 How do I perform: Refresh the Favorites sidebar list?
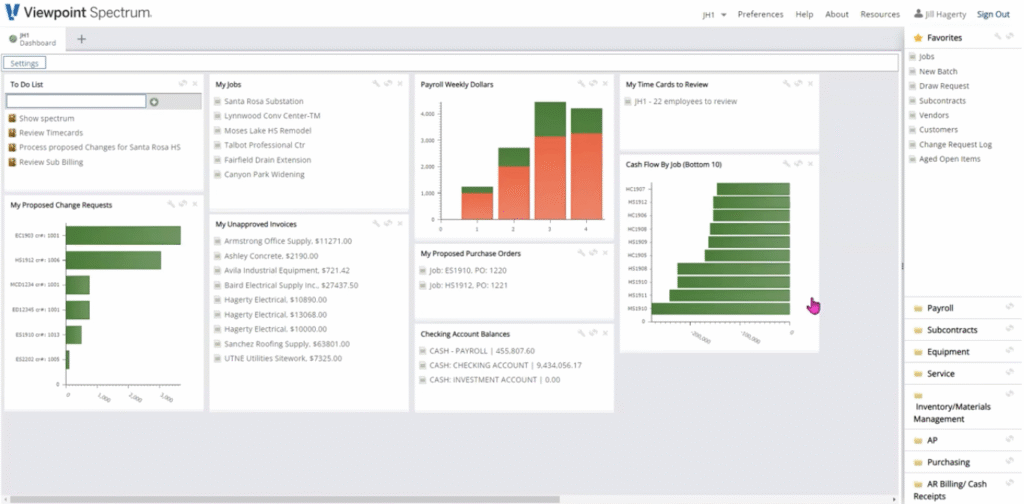point(1010,37)
